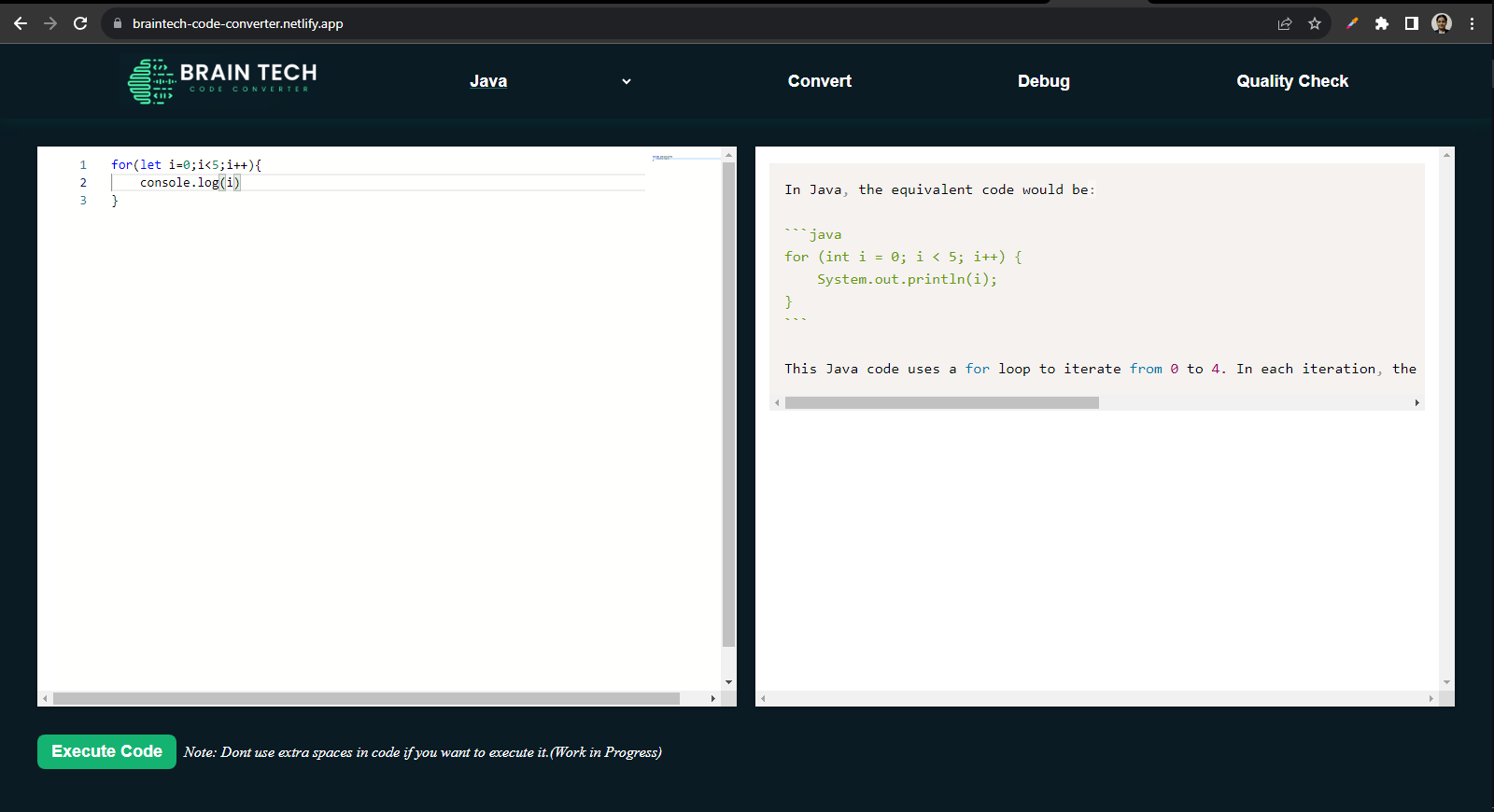The width and height of the screenshot is (1494, 812).
Task: Click the Execute Code button
Action: [106, 751]
